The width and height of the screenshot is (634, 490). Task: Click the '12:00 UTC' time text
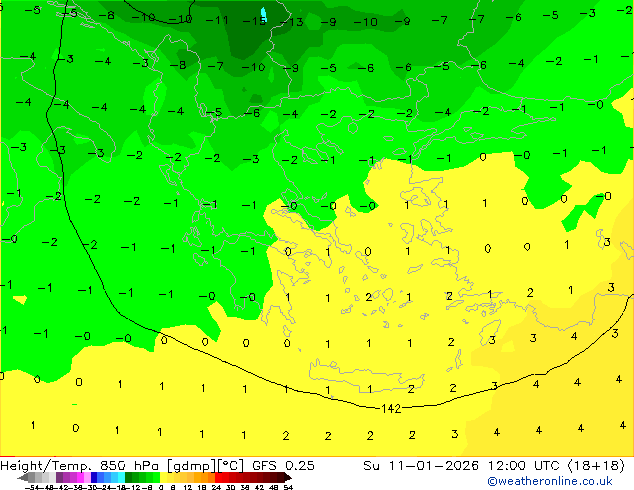525,466
